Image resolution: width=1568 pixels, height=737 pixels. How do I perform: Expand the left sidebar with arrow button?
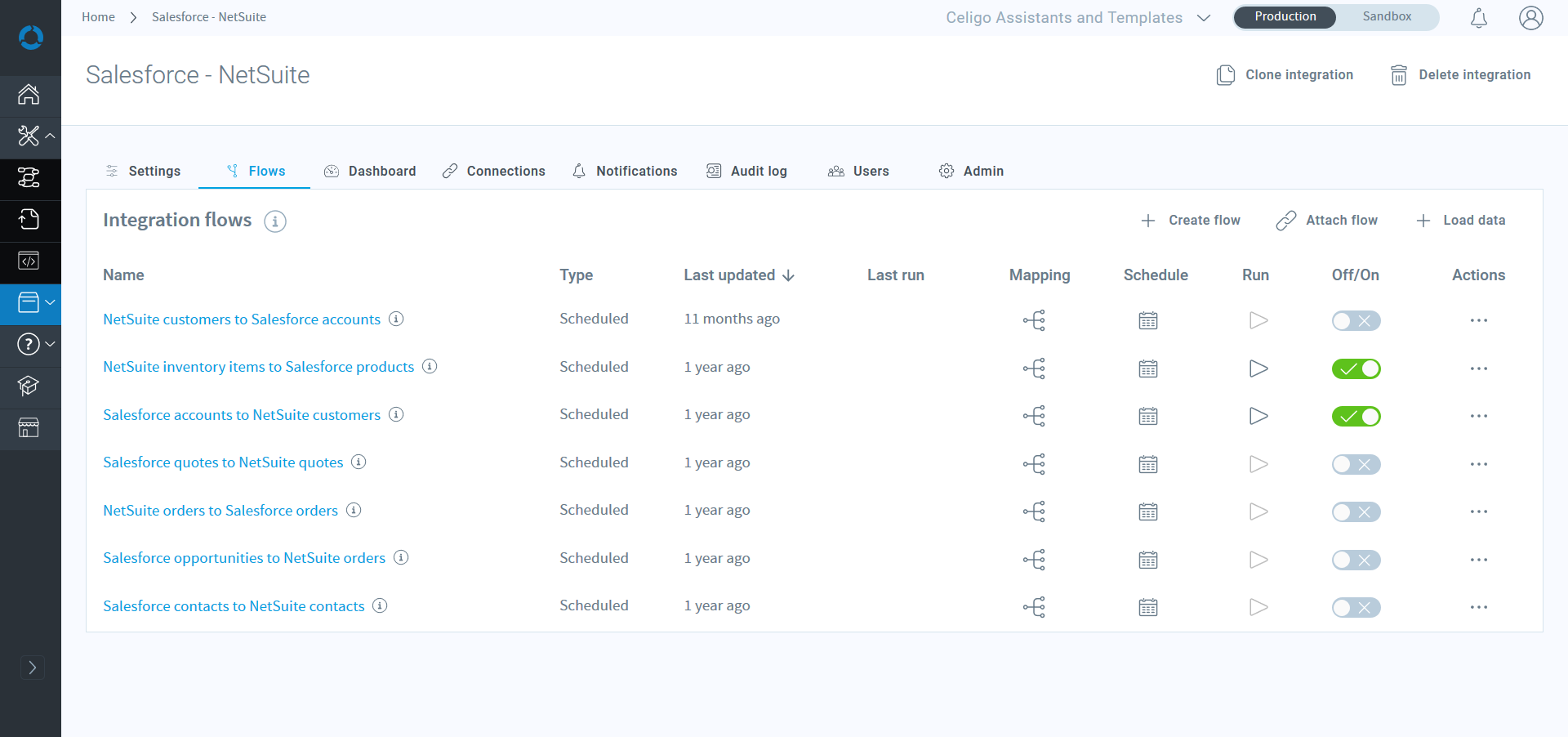tap(32, 668)
